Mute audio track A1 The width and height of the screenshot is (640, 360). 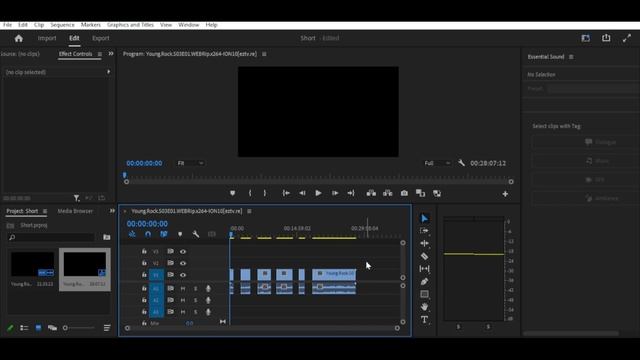[x=183, y=289]
